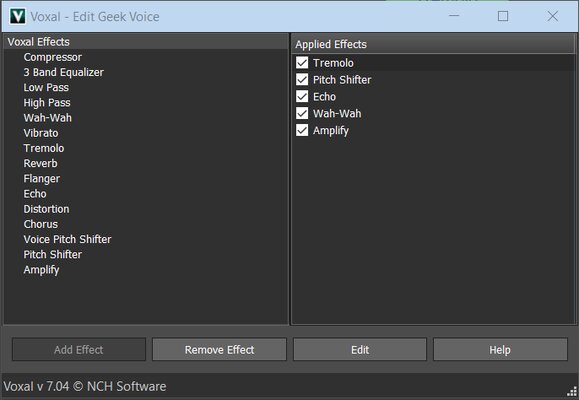The width and height of the screenshot is (579, 400).
Task: Select 3 Band Equalizer in effects list
Action: pyautogui.click(x=64, y=72)
